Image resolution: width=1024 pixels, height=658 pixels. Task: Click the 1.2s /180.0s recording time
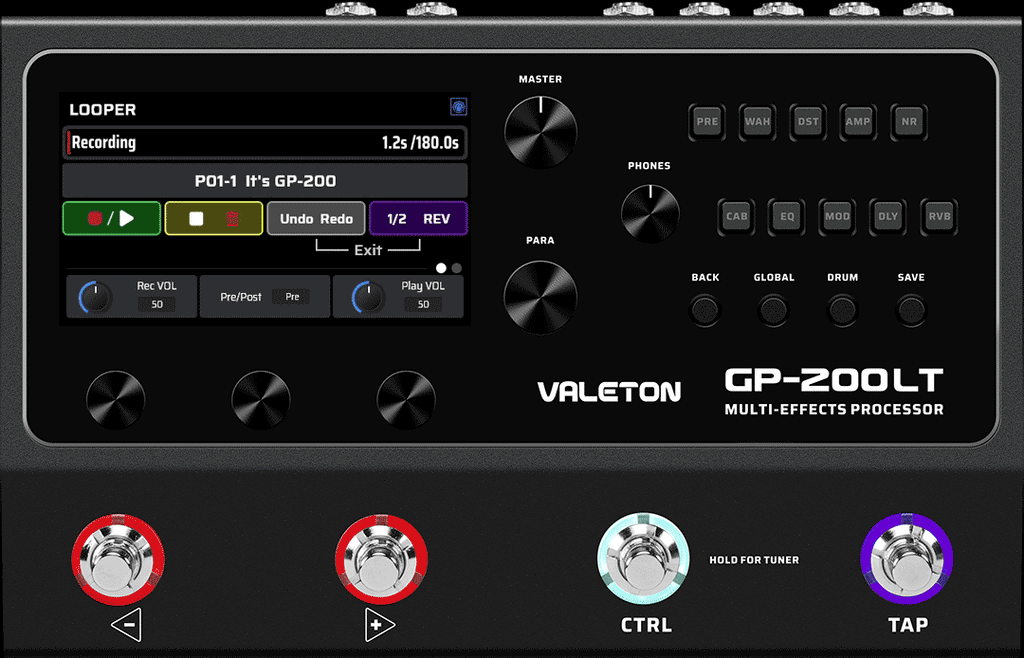coord(420,142)
